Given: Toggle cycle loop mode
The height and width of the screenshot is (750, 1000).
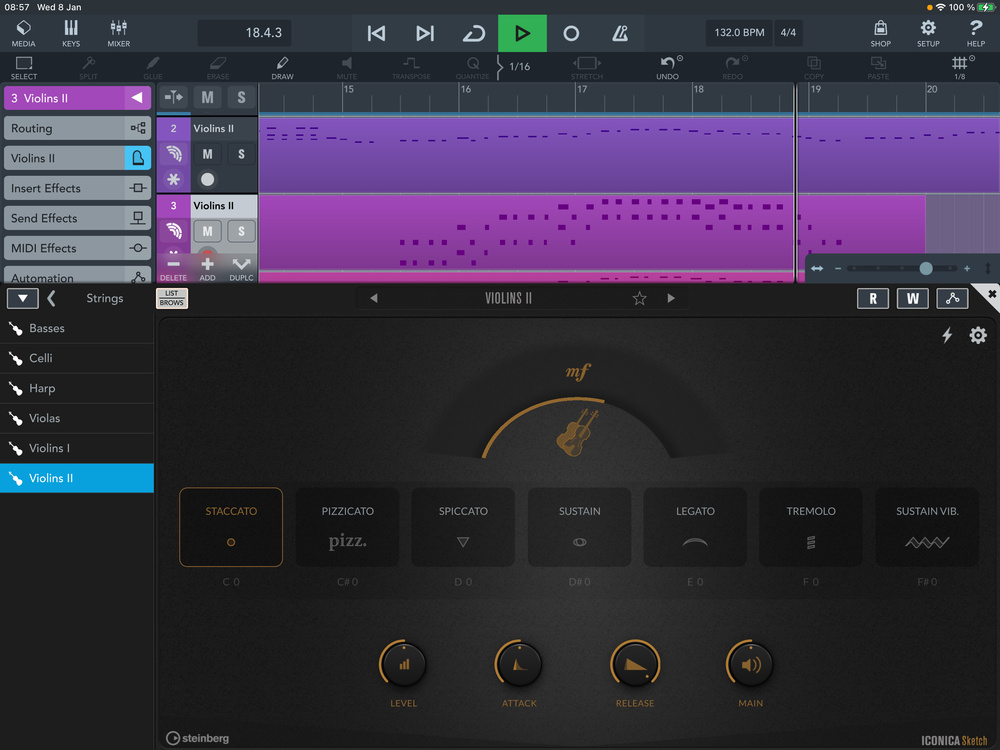Looking at the screenshot, I should click(473, 33).
